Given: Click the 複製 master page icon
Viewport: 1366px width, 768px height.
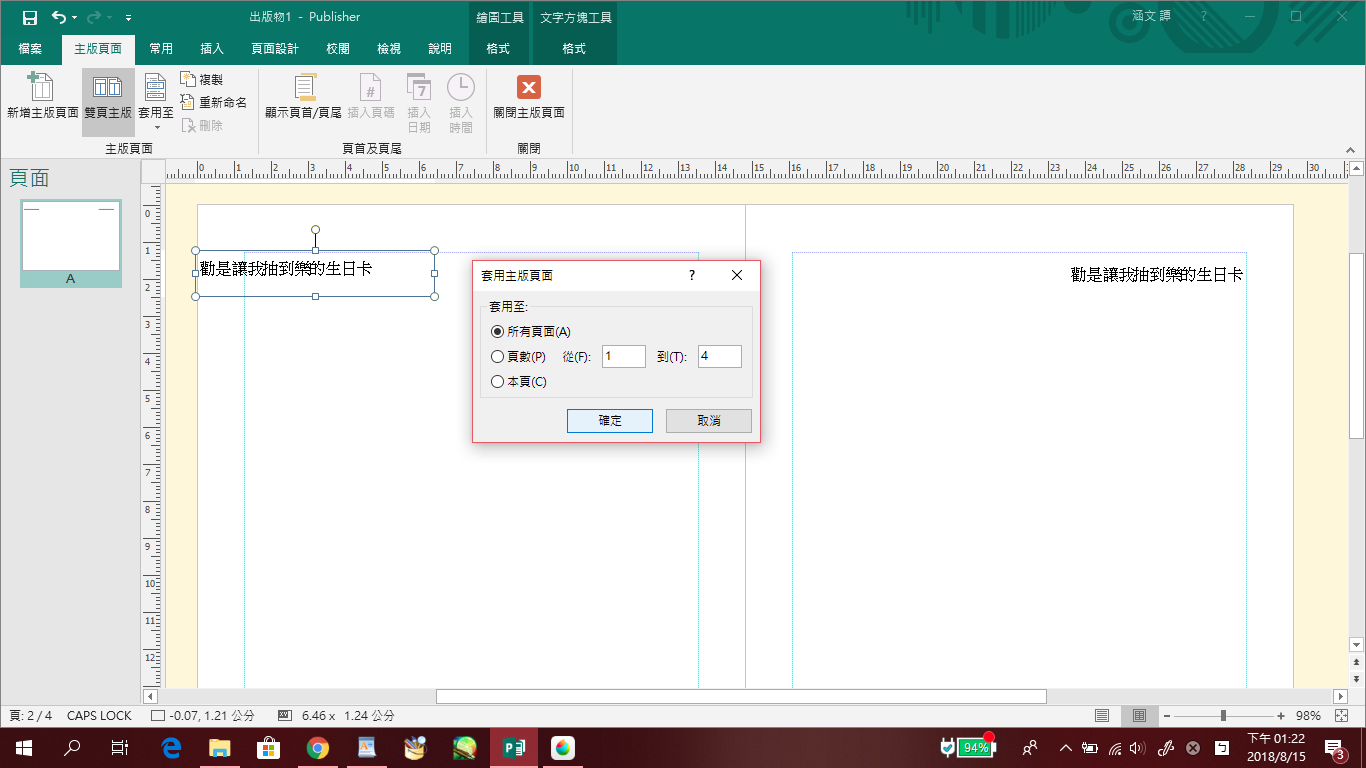Looking at the screenshot, I should point(188,79).
